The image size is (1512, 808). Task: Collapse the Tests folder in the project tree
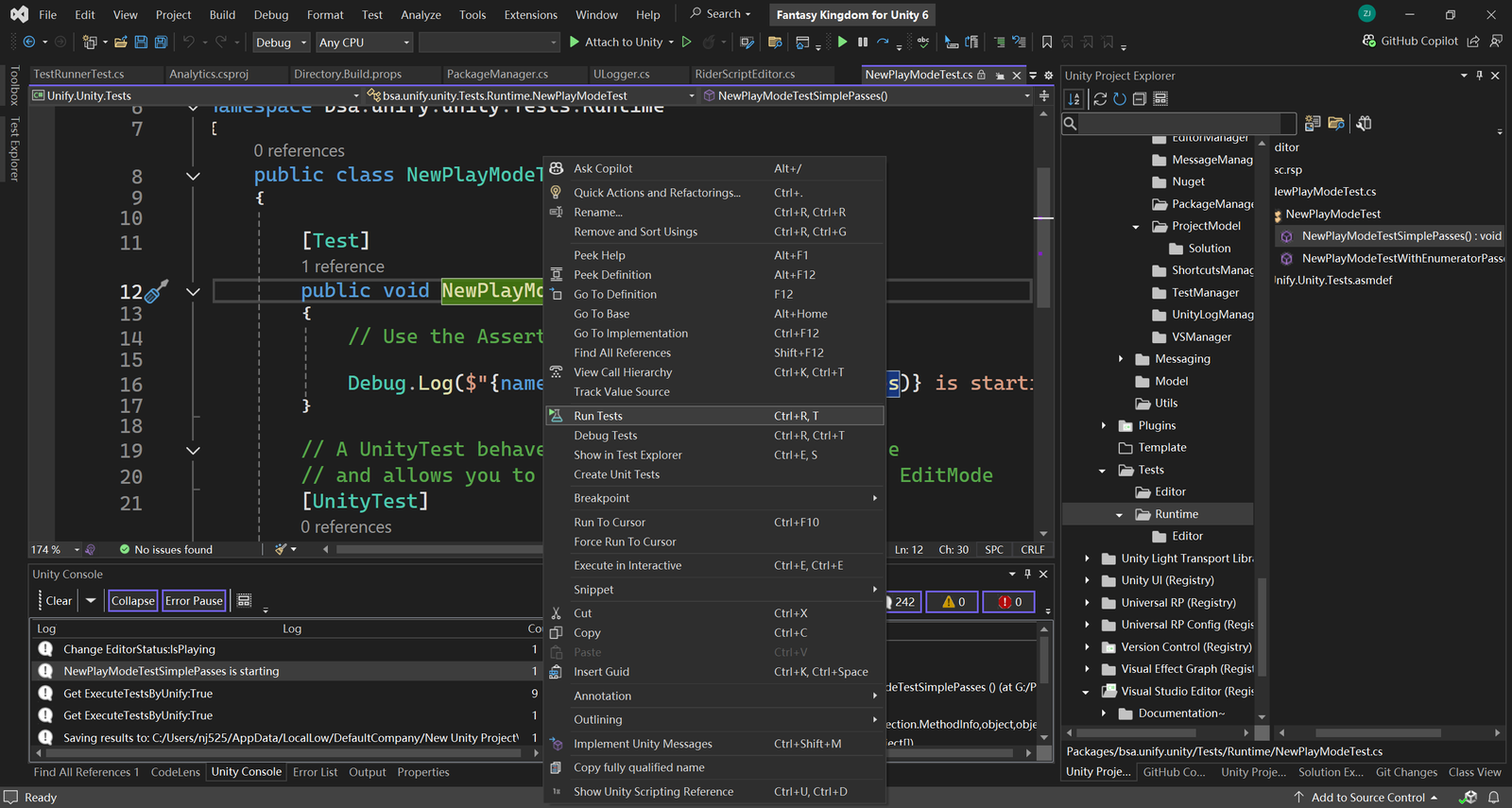tap(1102, 471)
